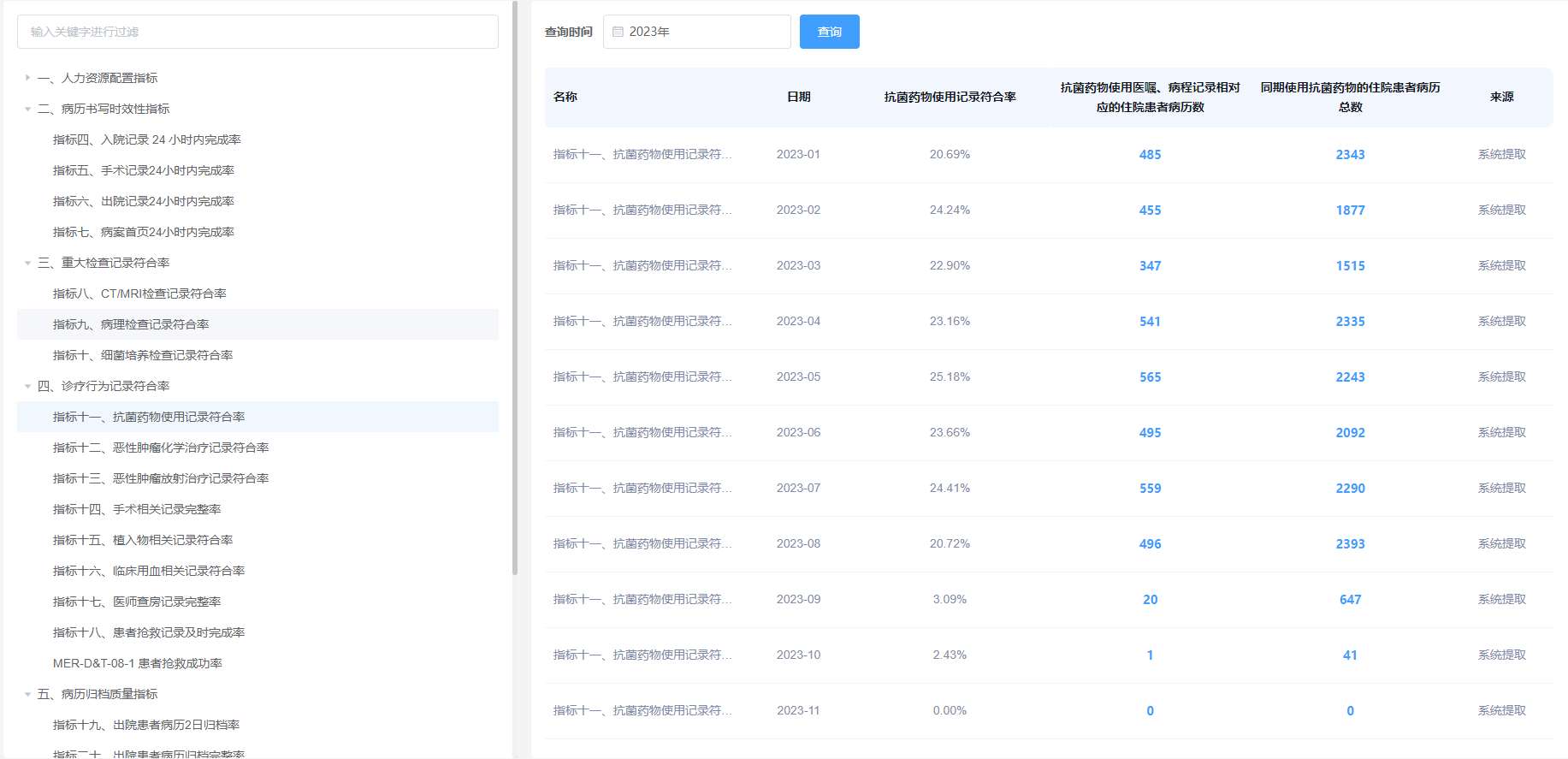The height and width of the screenshot is (759, 1568).
Task: Collapse 三、重大检查记录符合率 node
Action: pos(27,263)
